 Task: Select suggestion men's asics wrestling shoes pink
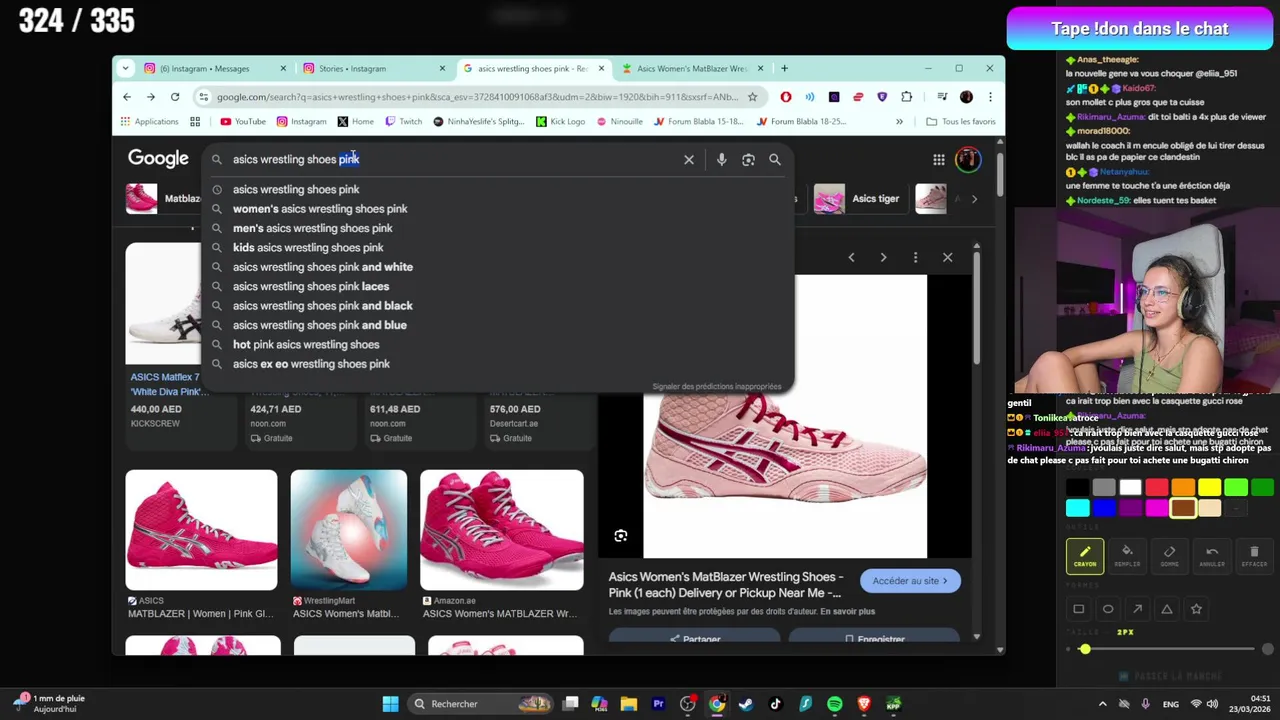pyautogui.click(x=312, y=228)
